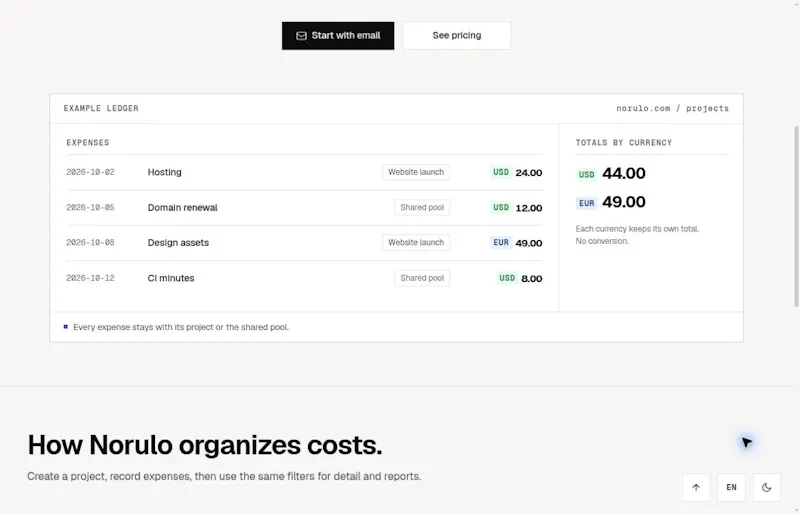This screenshot has width=800, height=514.
Task: Click the 'Create a project, record expenses' subtitle
Action: point(224,476)
